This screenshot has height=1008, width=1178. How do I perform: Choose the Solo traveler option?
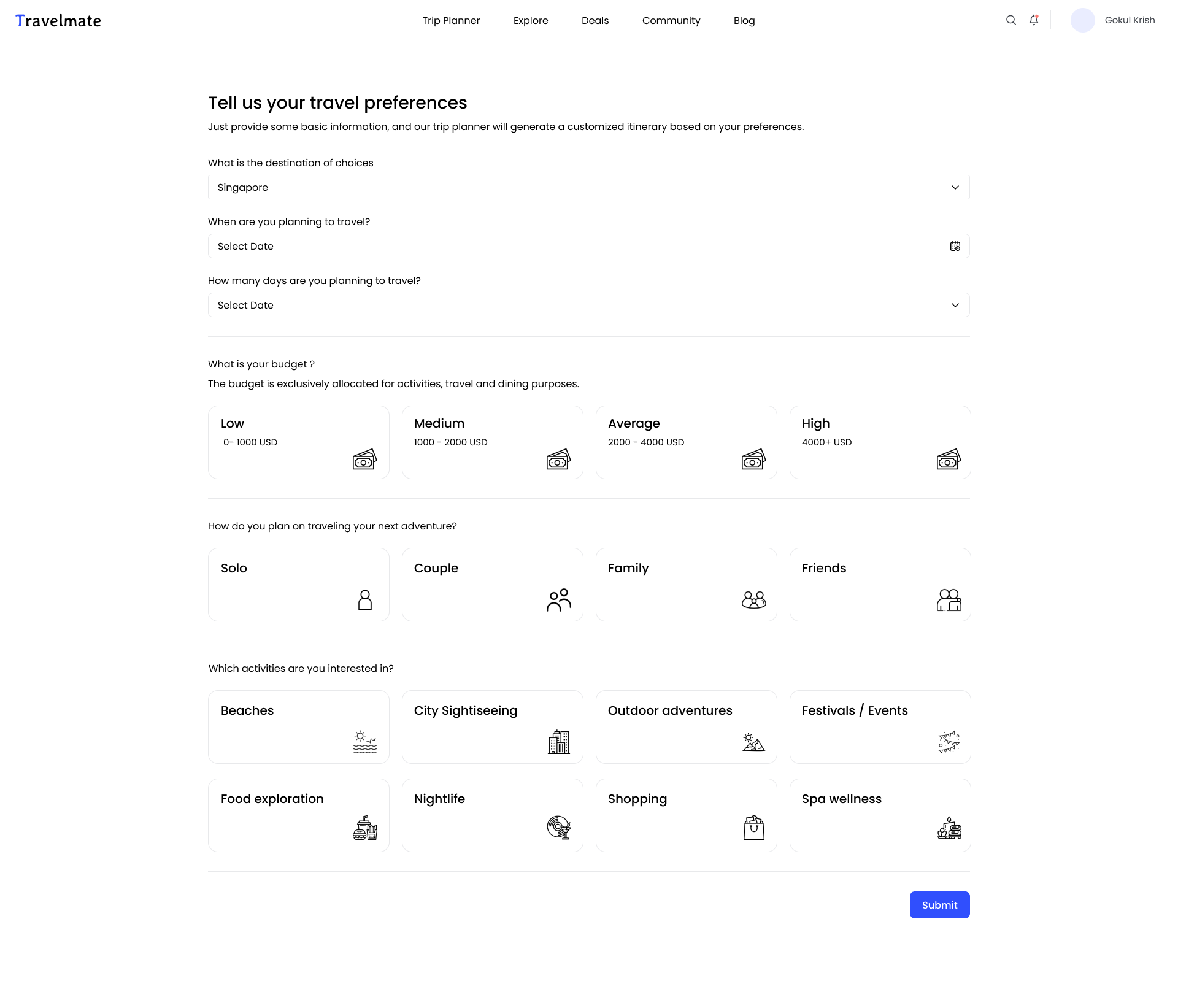(299, 585)
